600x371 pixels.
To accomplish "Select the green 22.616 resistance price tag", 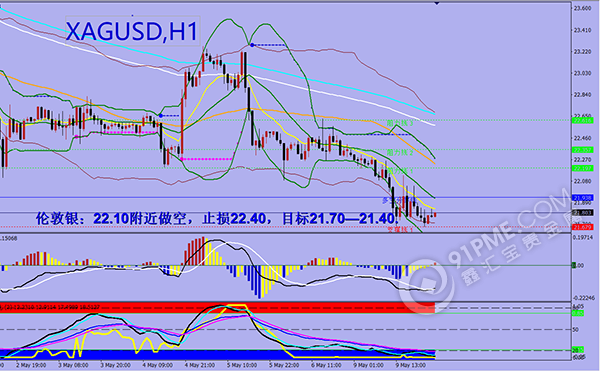I will pyautogui.click(x=583, y=120).
